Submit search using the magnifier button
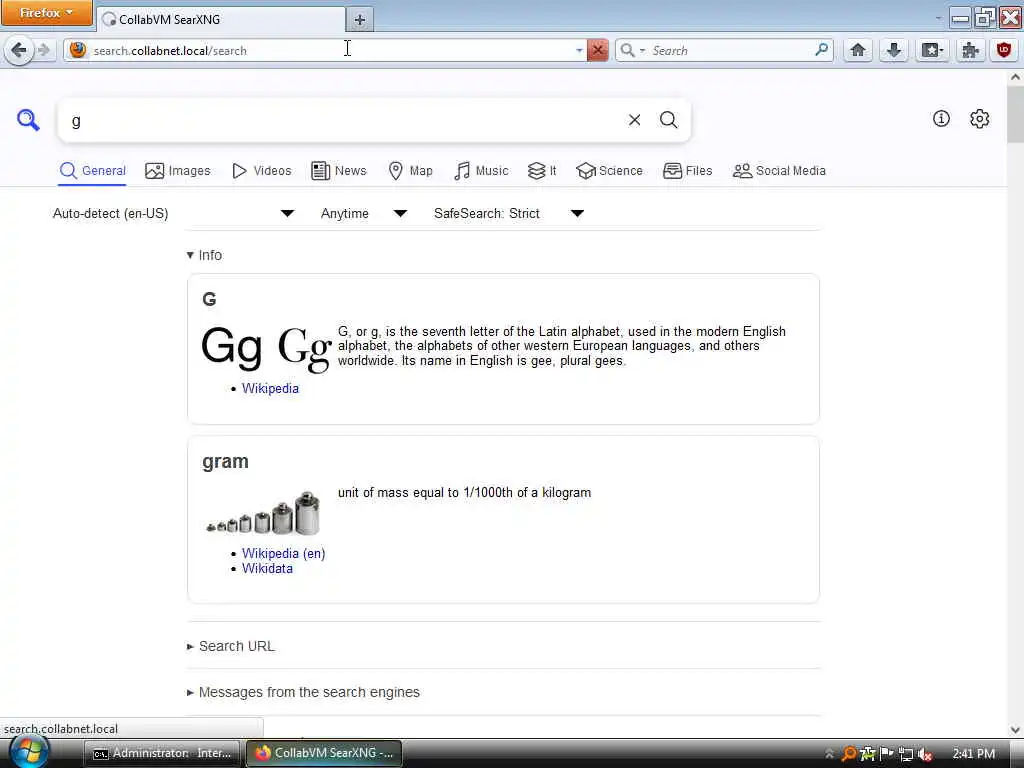The width and height of the screenshot is (1024, 768). pos(668,120)
